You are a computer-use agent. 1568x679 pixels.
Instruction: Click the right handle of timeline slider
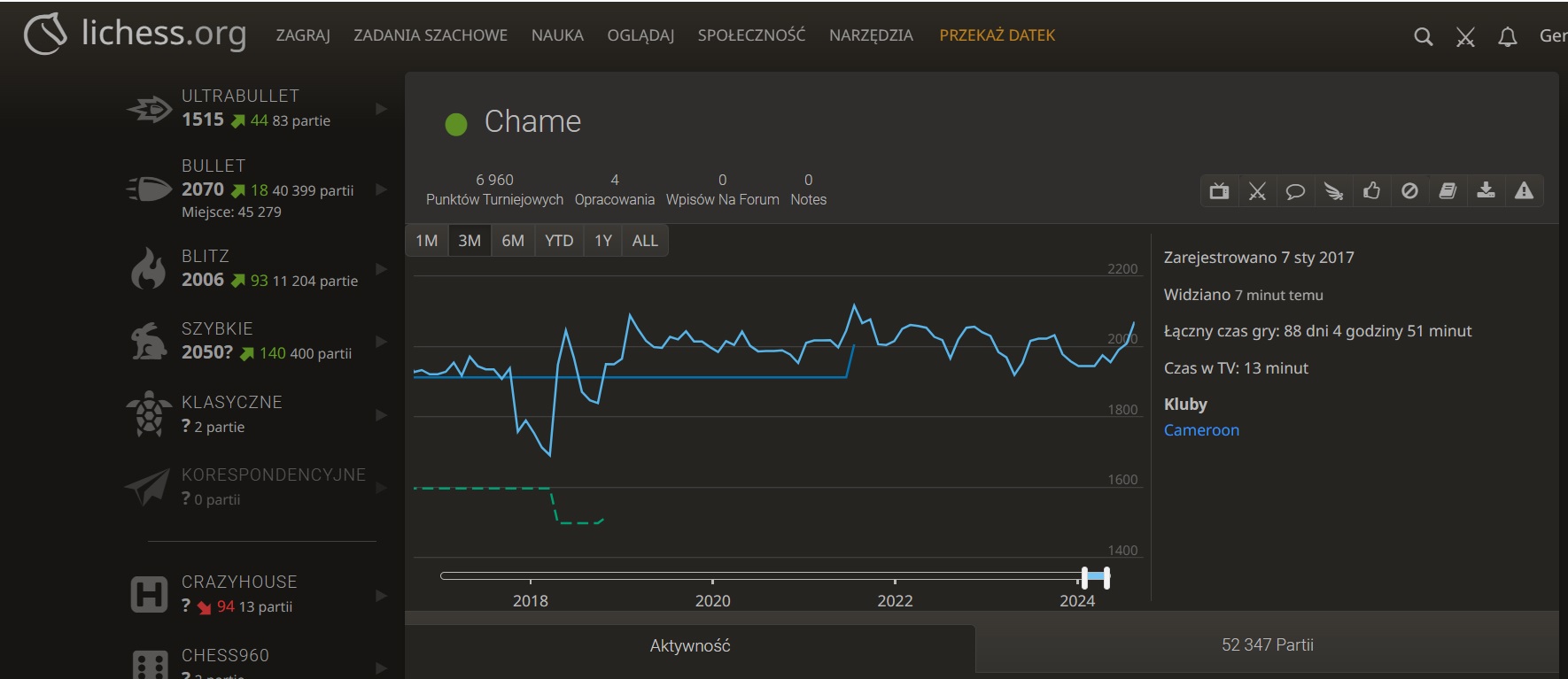tap(1106, 577)
